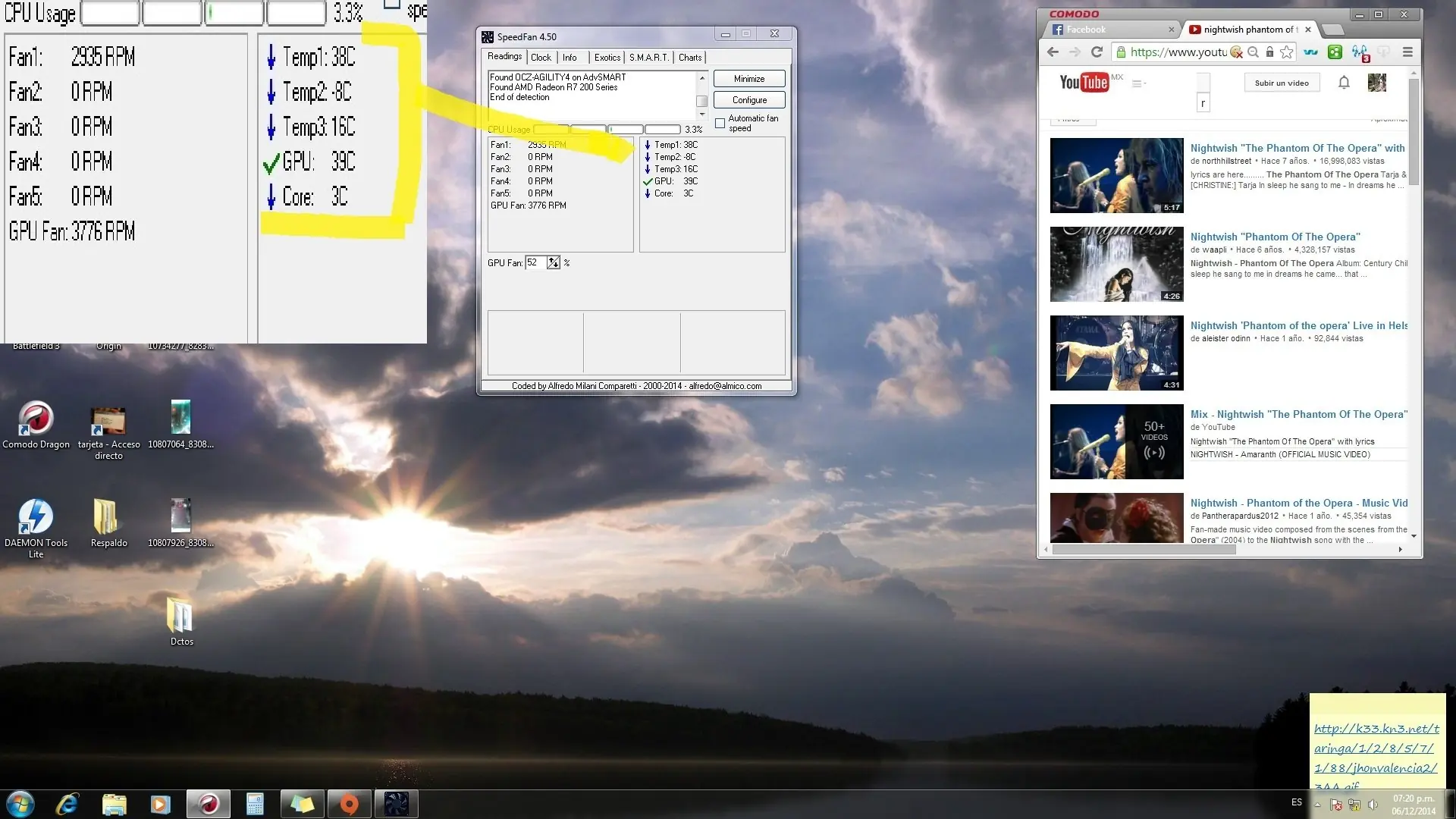This screenshot has height=819, width=1456.
Task: Open Calculator from taskbar
Action: [255, 804]
